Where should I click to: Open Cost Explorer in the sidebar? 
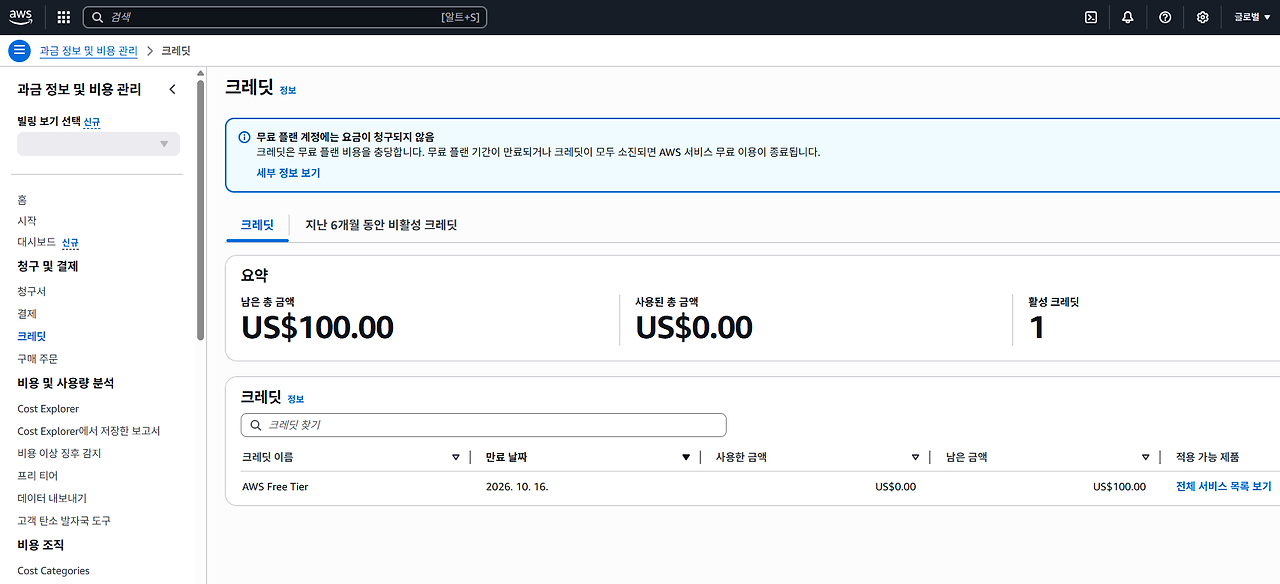pos(48,408)
